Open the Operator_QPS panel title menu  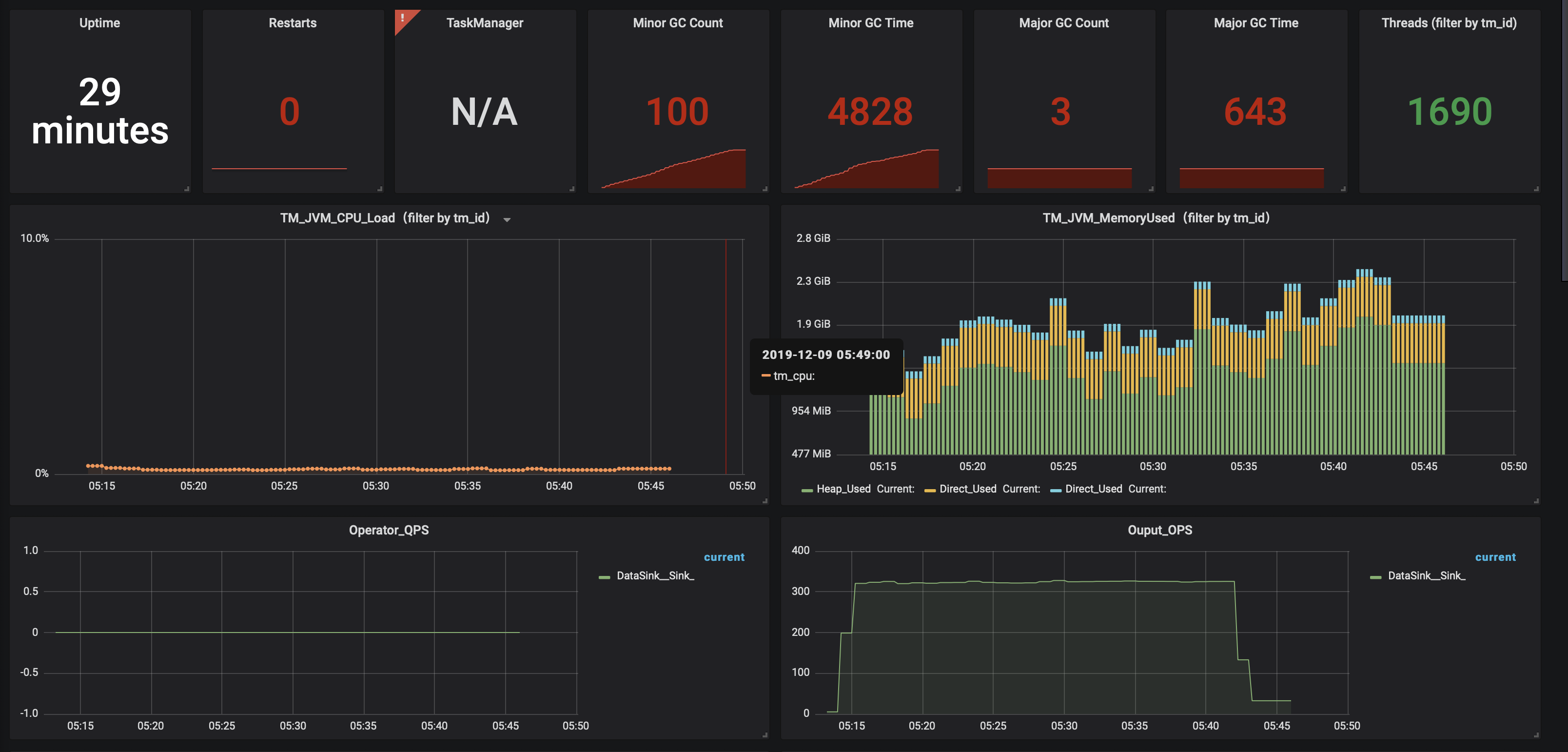[x=389, y=531]
